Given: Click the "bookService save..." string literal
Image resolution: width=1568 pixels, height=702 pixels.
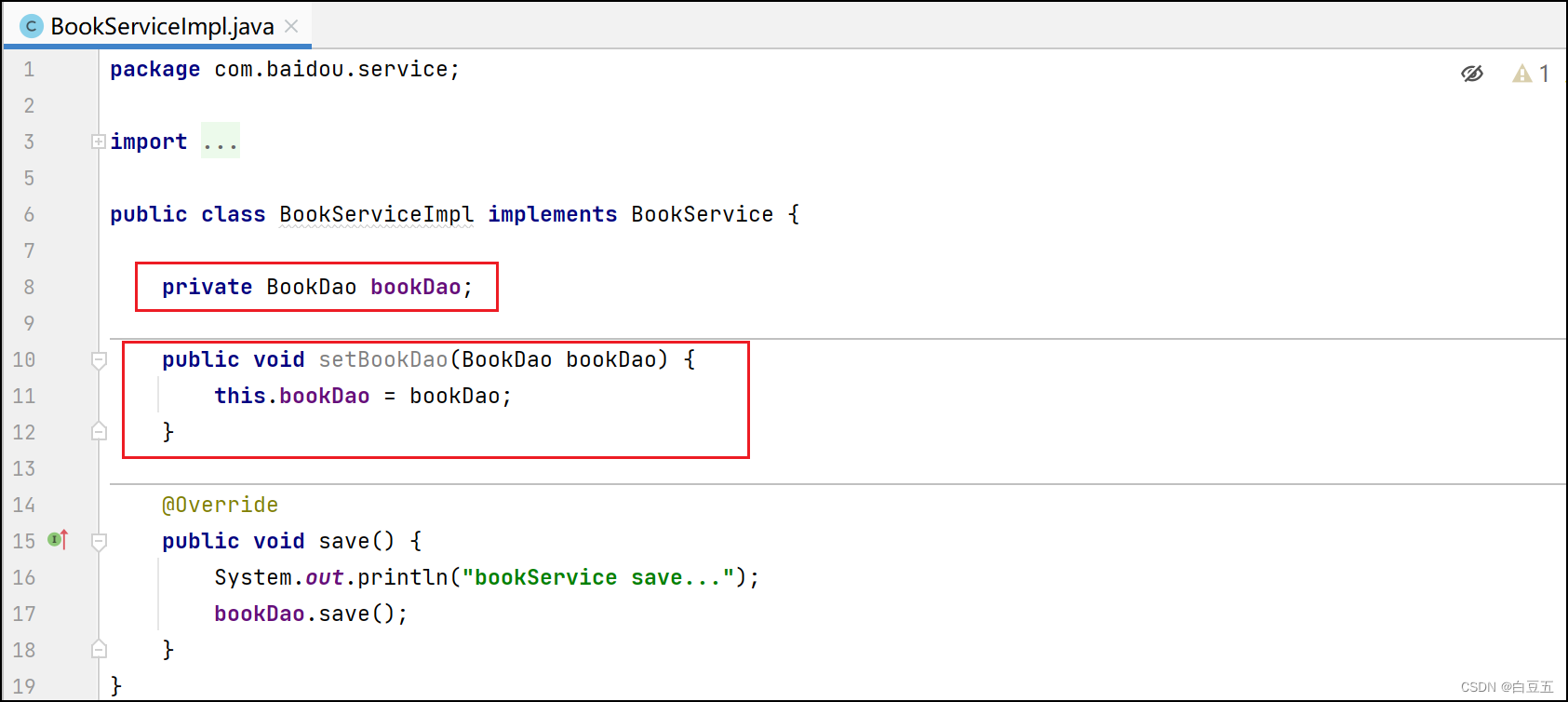Looking at the screenshot, I should pyautogui.click(x=598, y=577).
